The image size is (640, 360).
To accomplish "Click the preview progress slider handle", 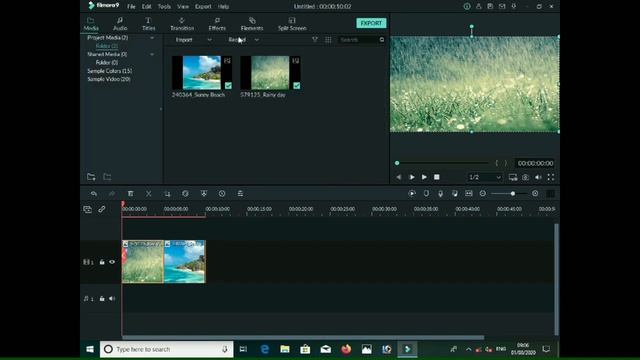I will tap(397, 163).
